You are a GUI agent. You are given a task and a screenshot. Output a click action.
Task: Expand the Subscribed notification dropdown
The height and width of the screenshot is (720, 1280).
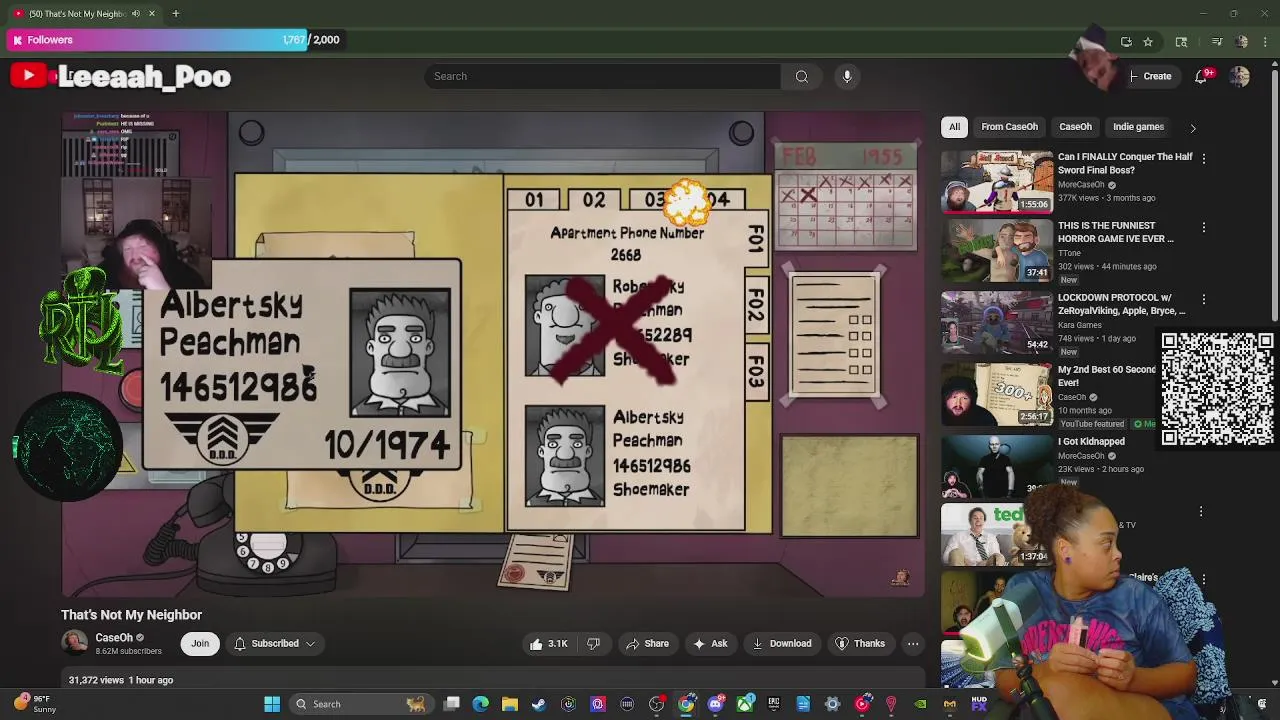click(275, 644)
